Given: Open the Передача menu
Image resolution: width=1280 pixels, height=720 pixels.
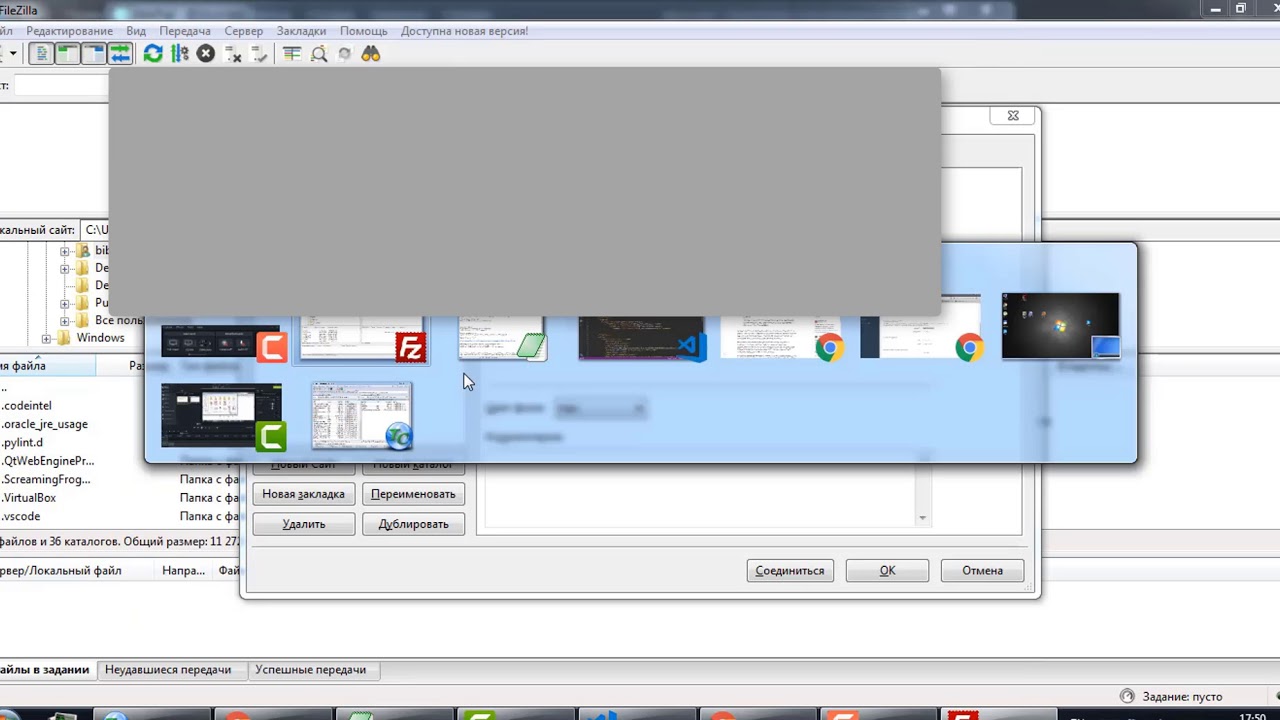Looking at the screenshot, I should pyautogui.click(x=185, y=31).
